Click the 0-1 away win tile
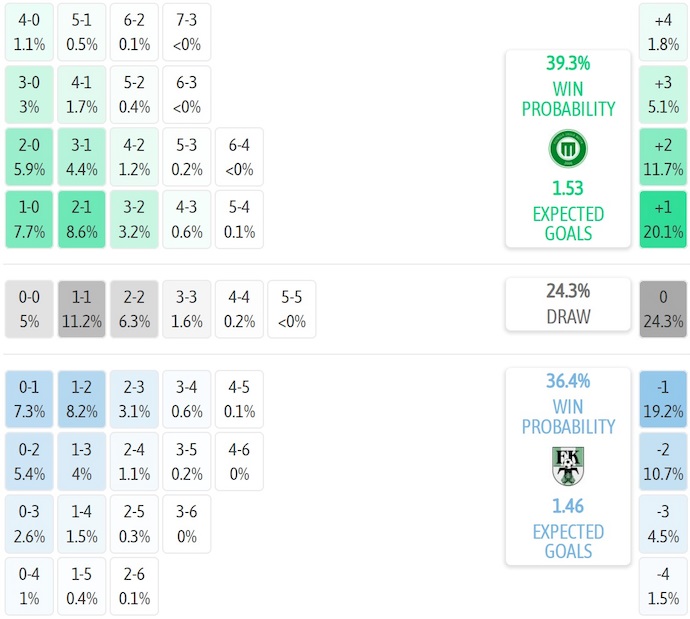Screen dimensions: 690x619 30,399
